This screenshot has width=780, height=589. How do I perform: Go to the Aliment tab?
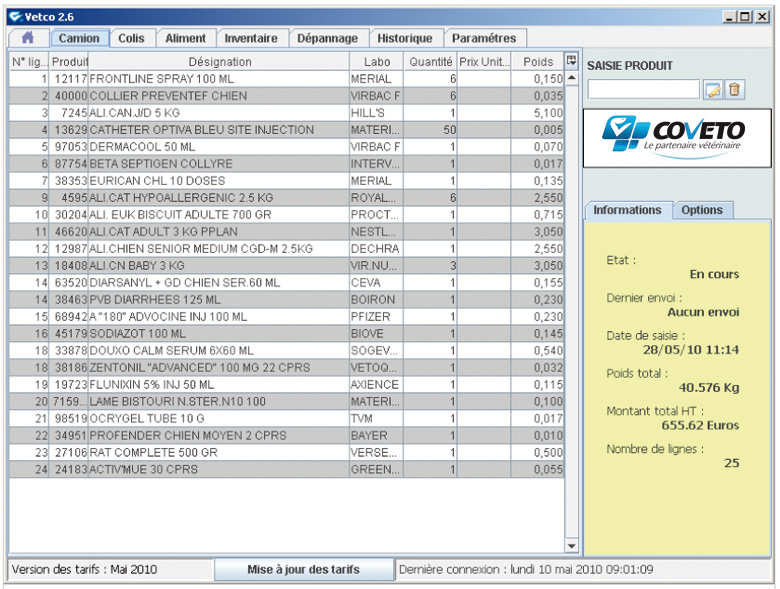[x=186, y=38]
